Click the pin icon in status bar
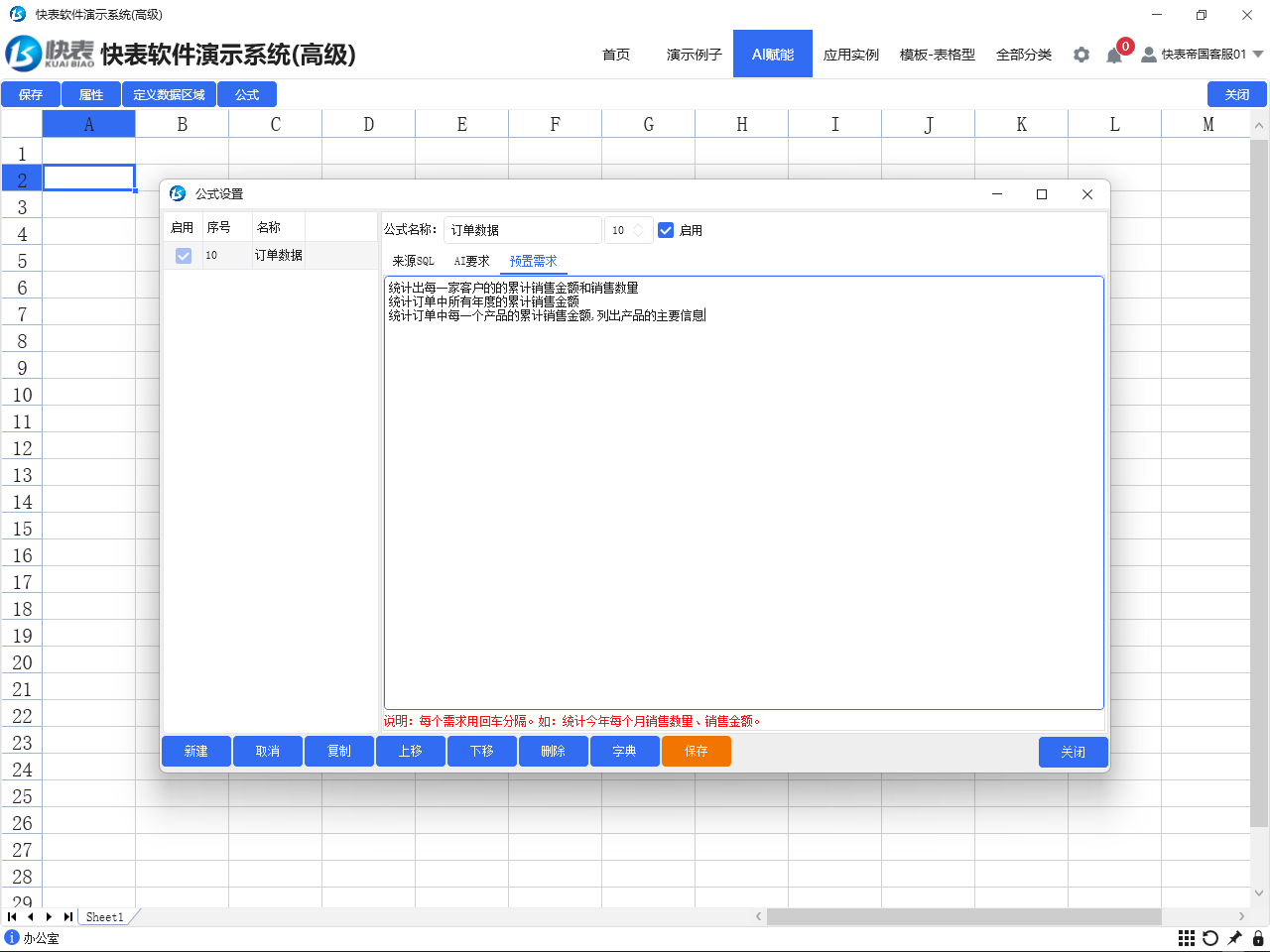 [x=1234, y=938]
